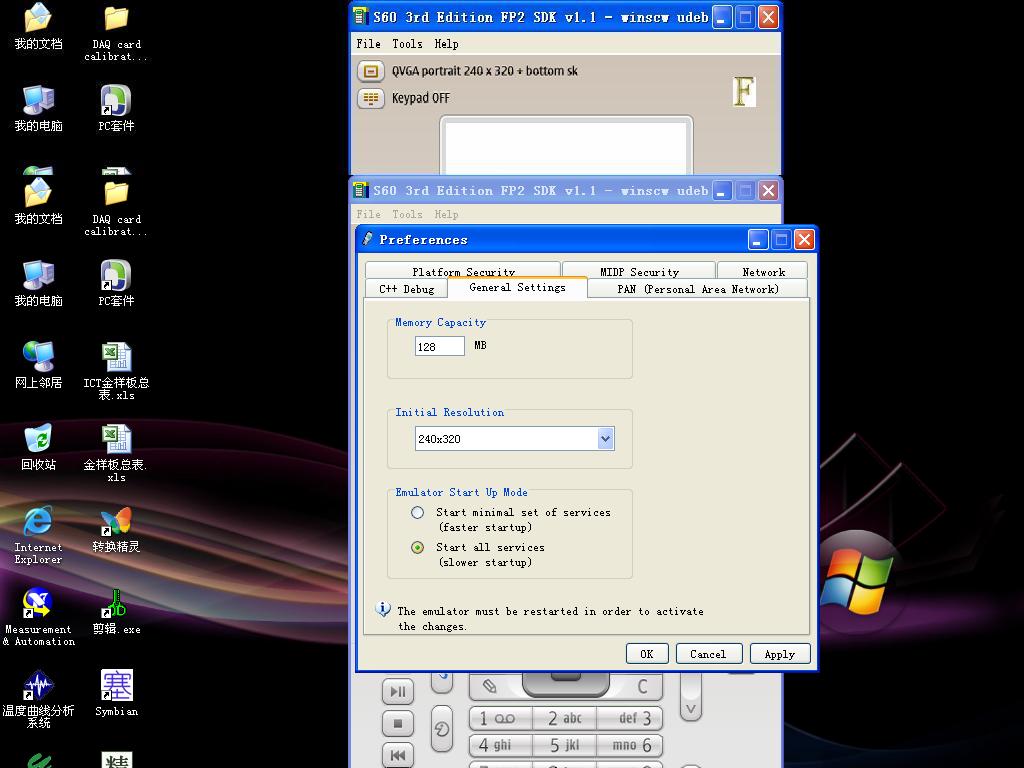Open the Initial Resolution 240x320 dropdown
This screenshot has height=768, width=1024.
coord(605,439)
